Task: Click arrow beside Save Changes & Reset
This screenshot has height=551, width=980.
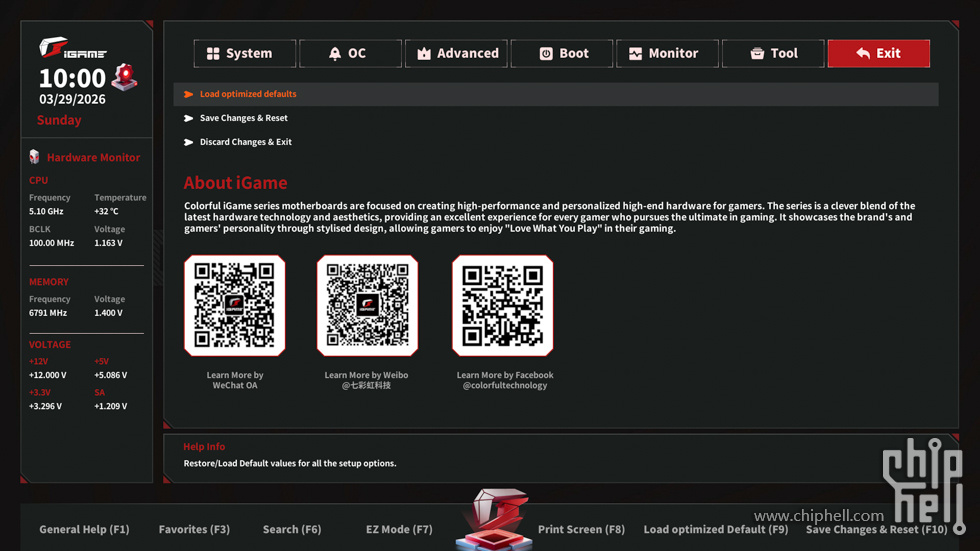Action: click(x=188, y=118)
